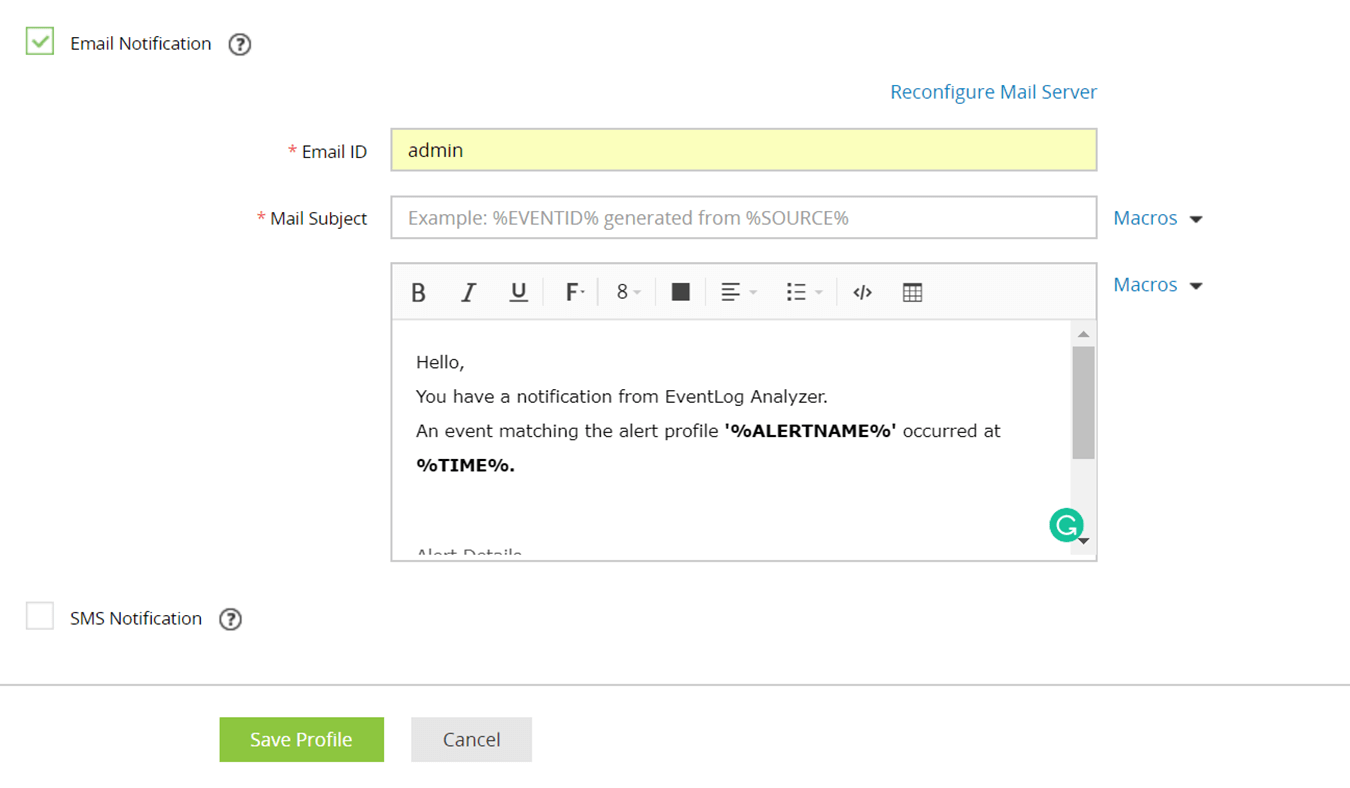The height and width of the screenshot is (788, 1350).
Task: Switch to code view in the editor
Action: point(862,291)
